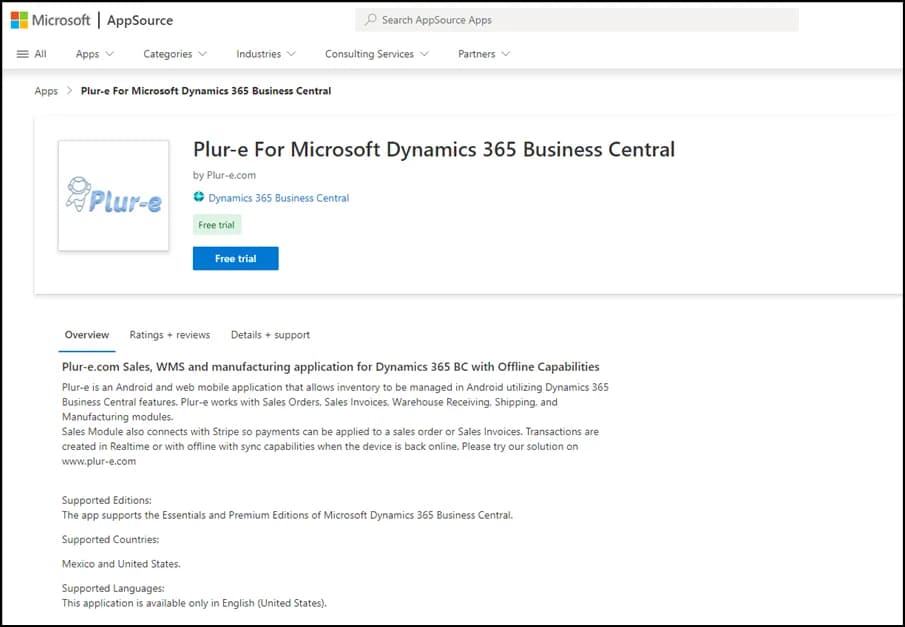This screenshot has height=627, width=905.
Task: Switch to the Overview tab
Action: (x=87, y=335)
